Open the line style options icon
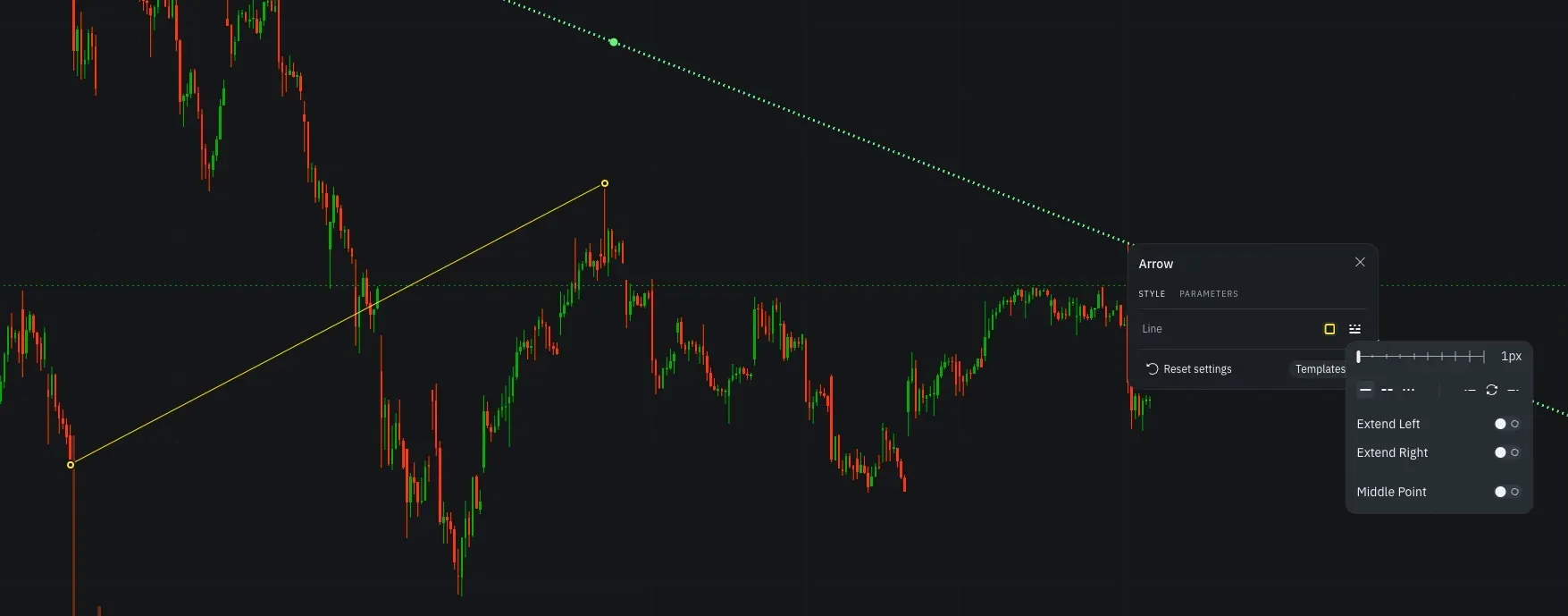Image resolution: width=1568 pixels, height=616 pixels. (x=1354, y=329)
